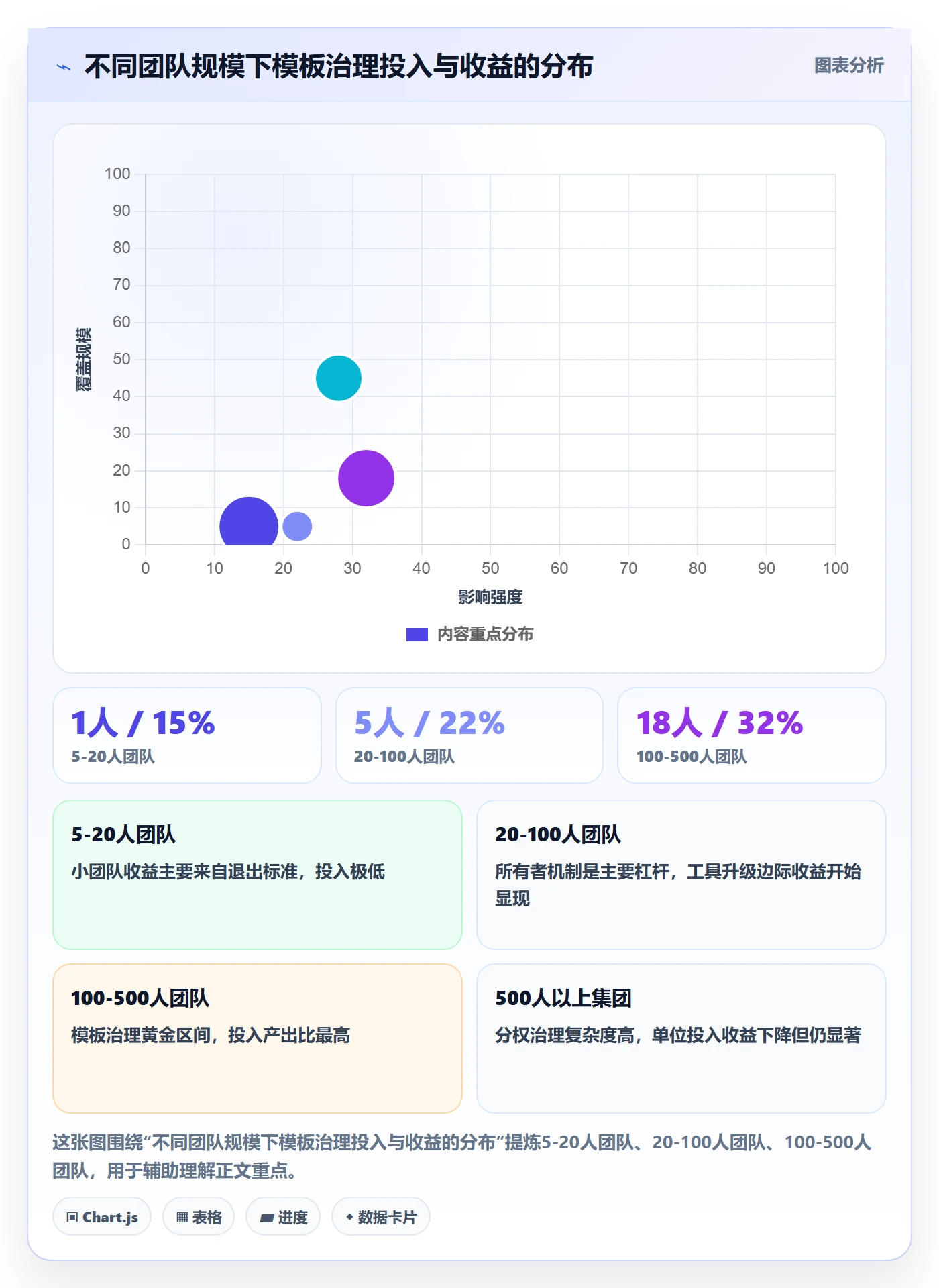The height and width of the screenshot is (1288, 939).
Task: Click the text 小团队收益主要来自退出标准，投入极低
Action: pyautogui.click(x=228, y=871)
